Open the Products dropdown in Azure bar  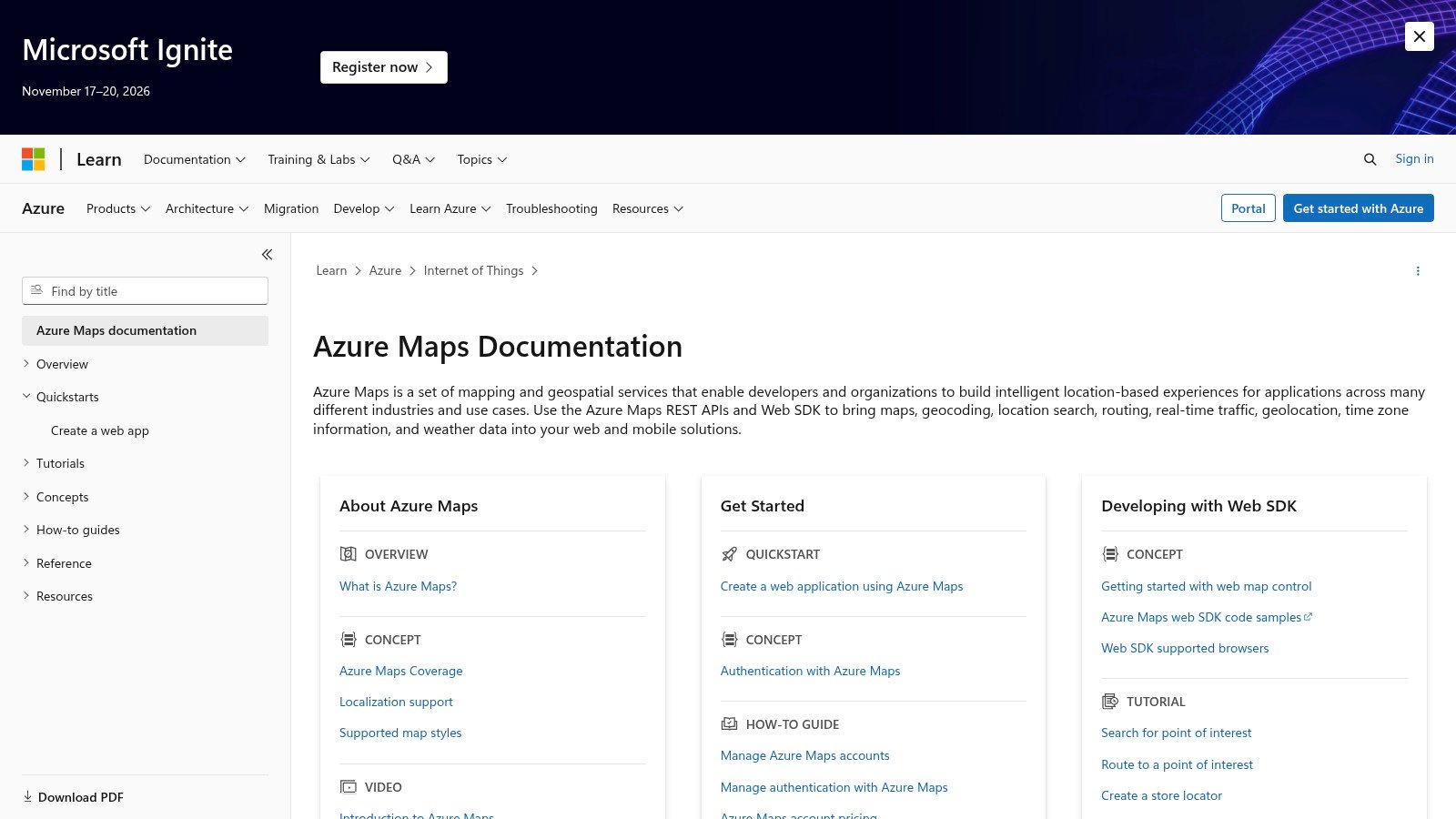pyautogui.click(x=118, y=208)
